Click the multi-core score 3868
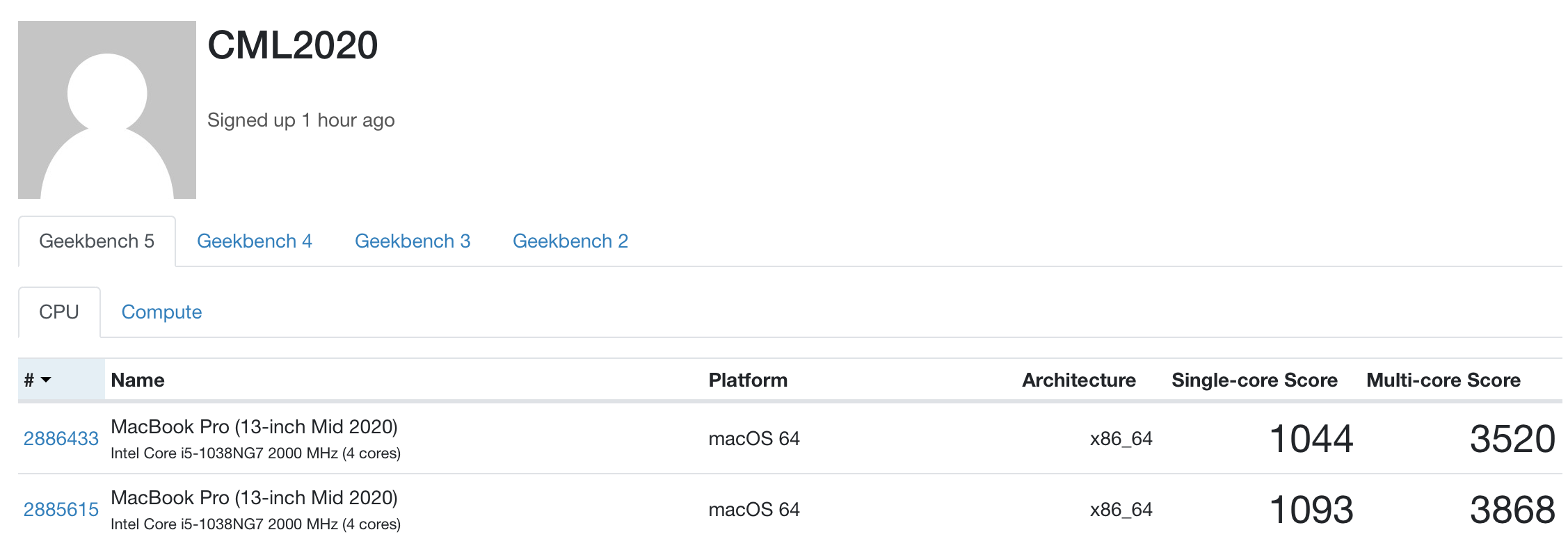 [1512, 510]
